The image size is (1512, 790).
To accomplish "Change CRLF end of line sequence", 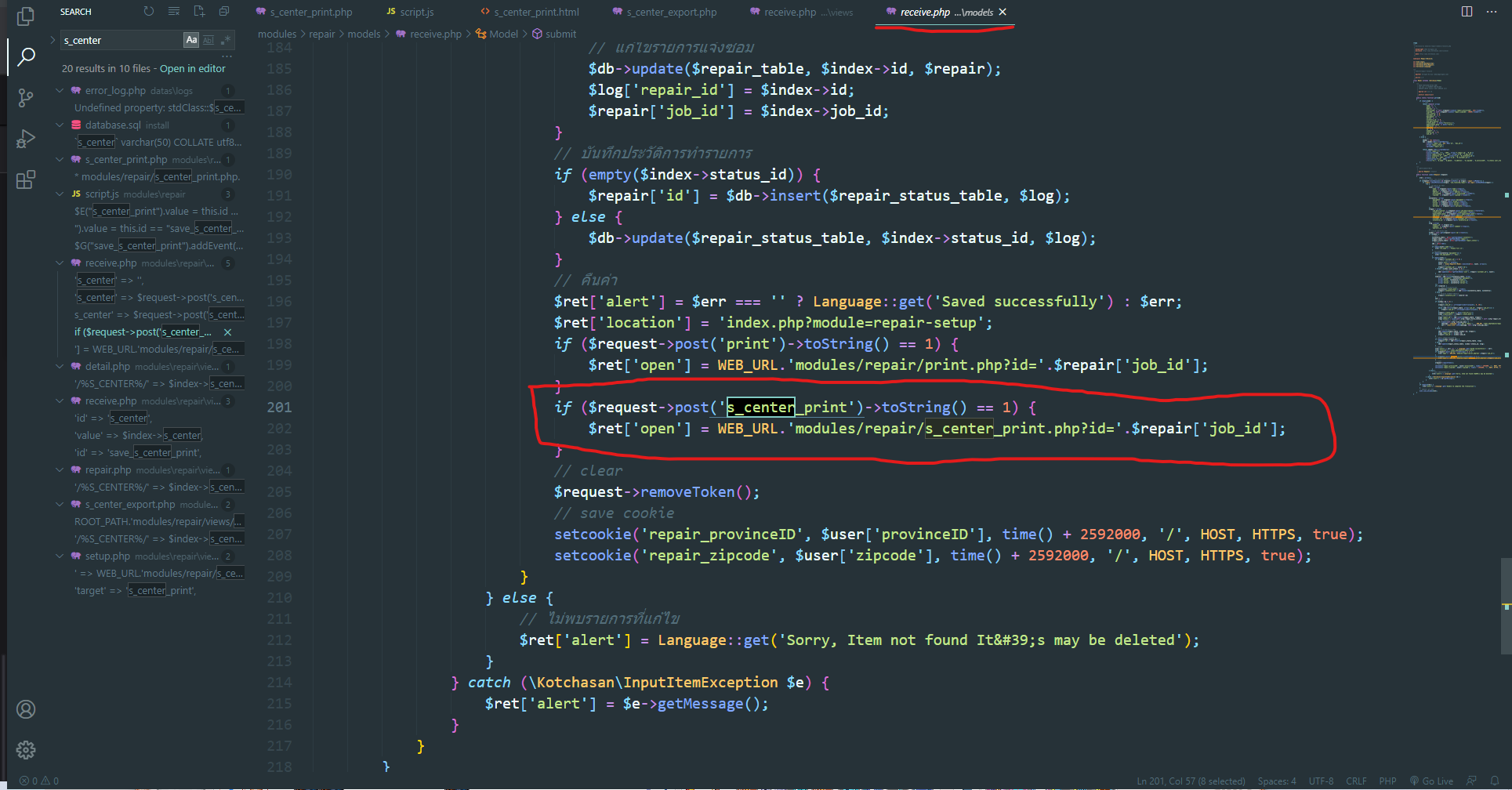I will coord(1356,781).
